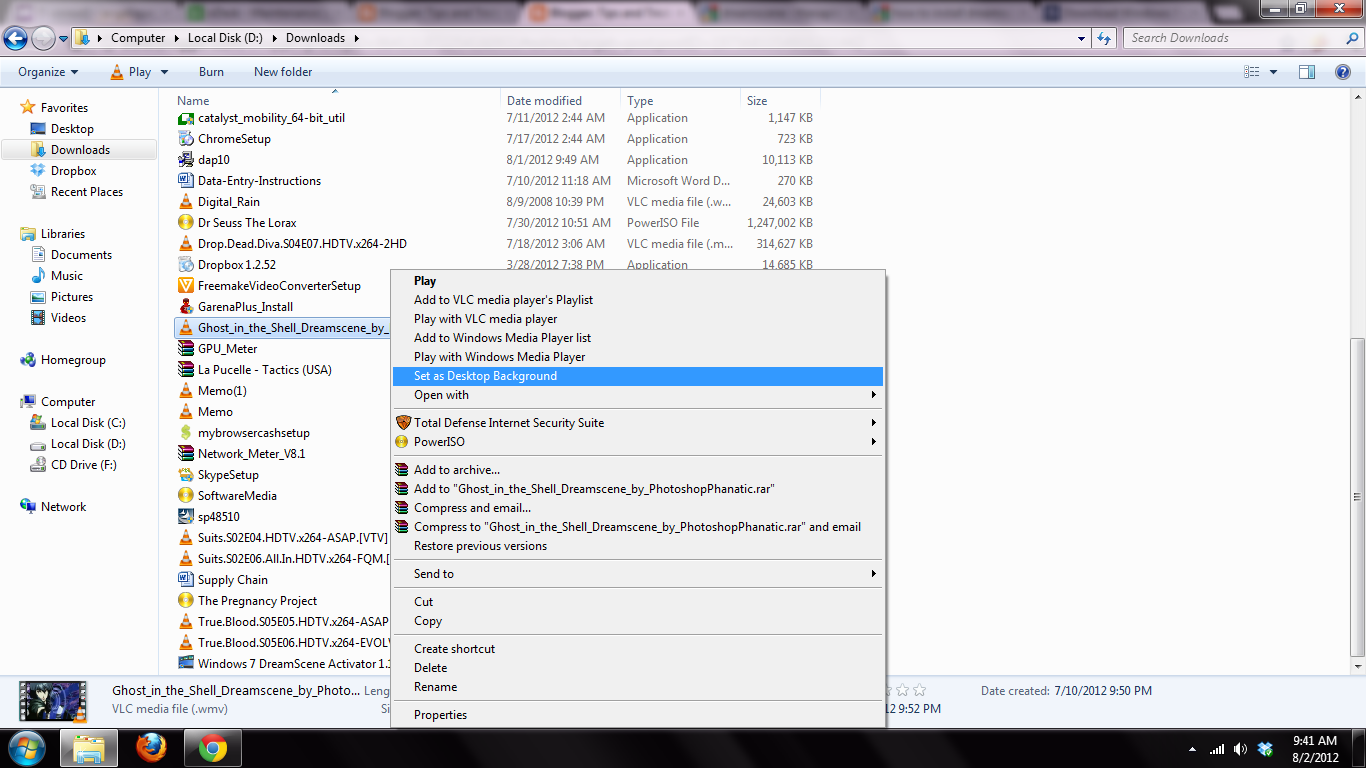Viewport: 1366px width, 768px height.
Task: Select Delete in the context menu
Action: 430,668
